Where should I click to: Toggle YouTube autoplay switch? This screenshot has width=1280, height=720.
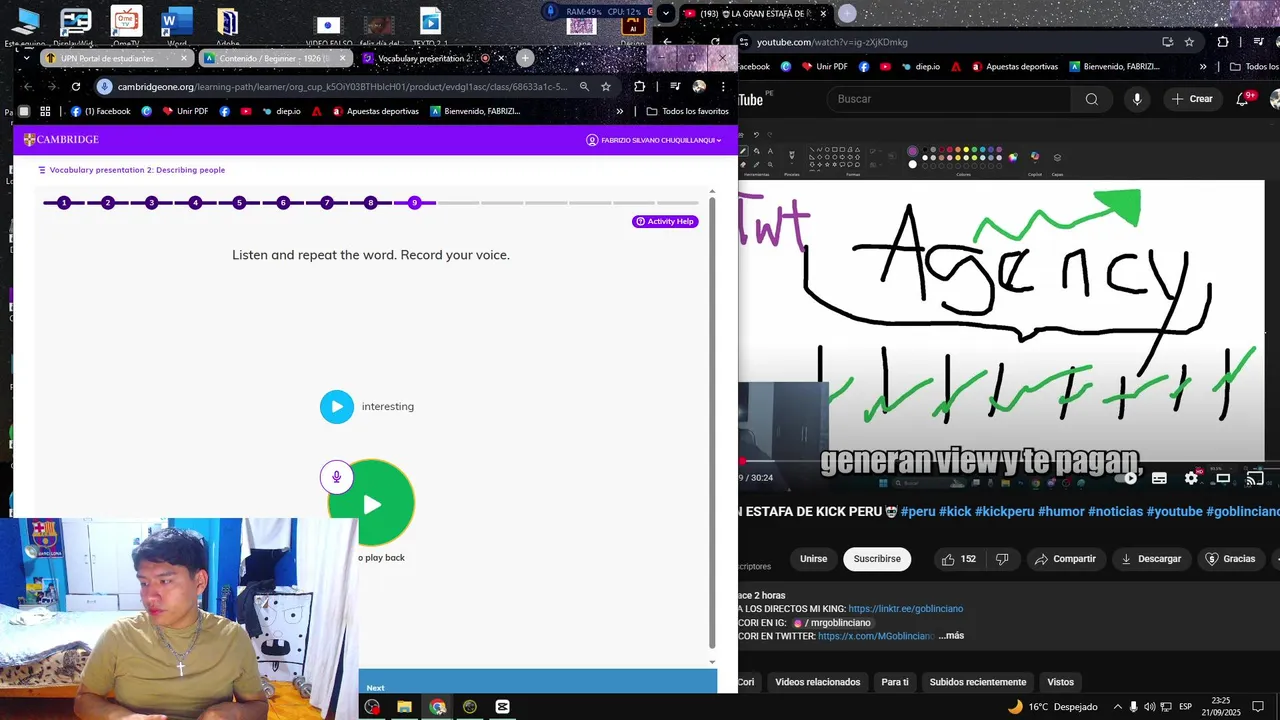[1124, 478]
